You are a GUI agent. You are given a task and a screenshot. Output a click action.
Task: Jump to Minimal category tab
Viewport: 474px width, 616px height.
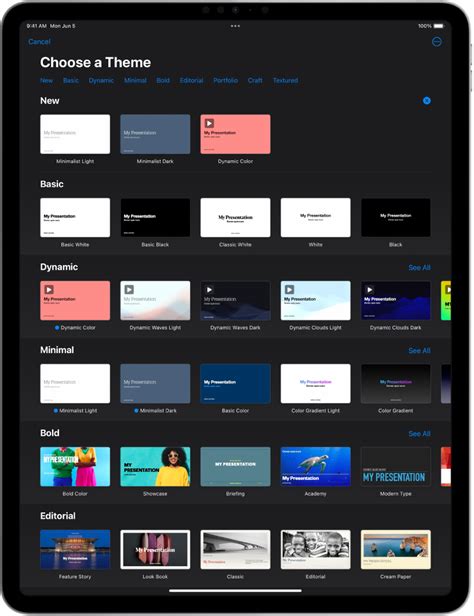coord(135,81)
